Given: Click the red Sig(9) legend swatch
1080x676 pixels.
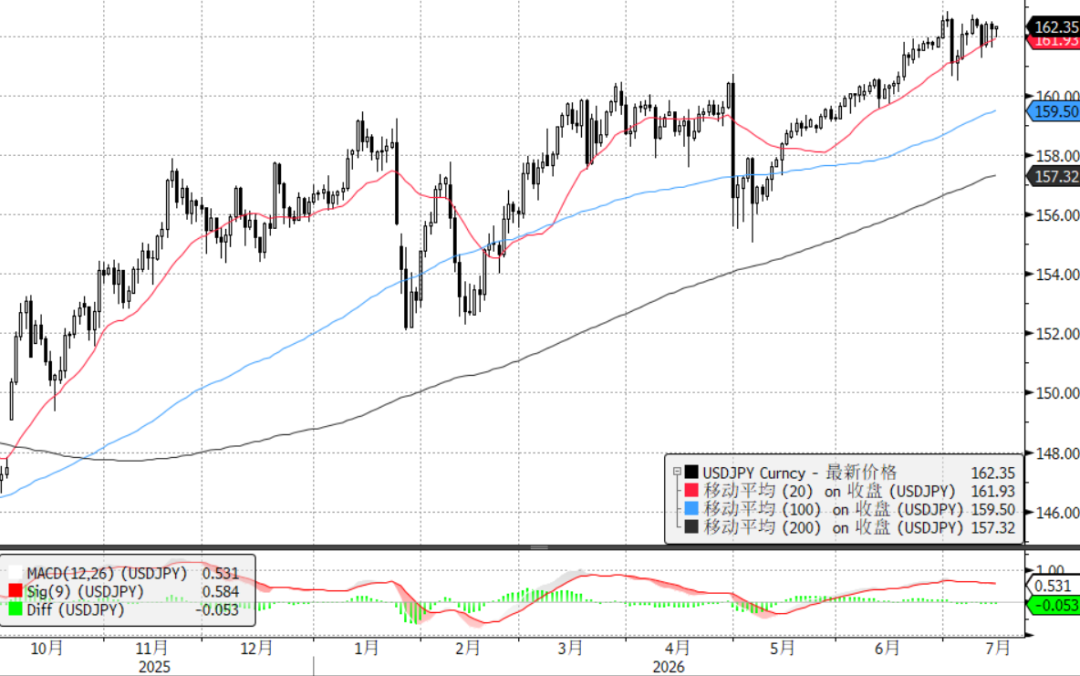Looking at the screenshot, I should (x=15, y=591).
